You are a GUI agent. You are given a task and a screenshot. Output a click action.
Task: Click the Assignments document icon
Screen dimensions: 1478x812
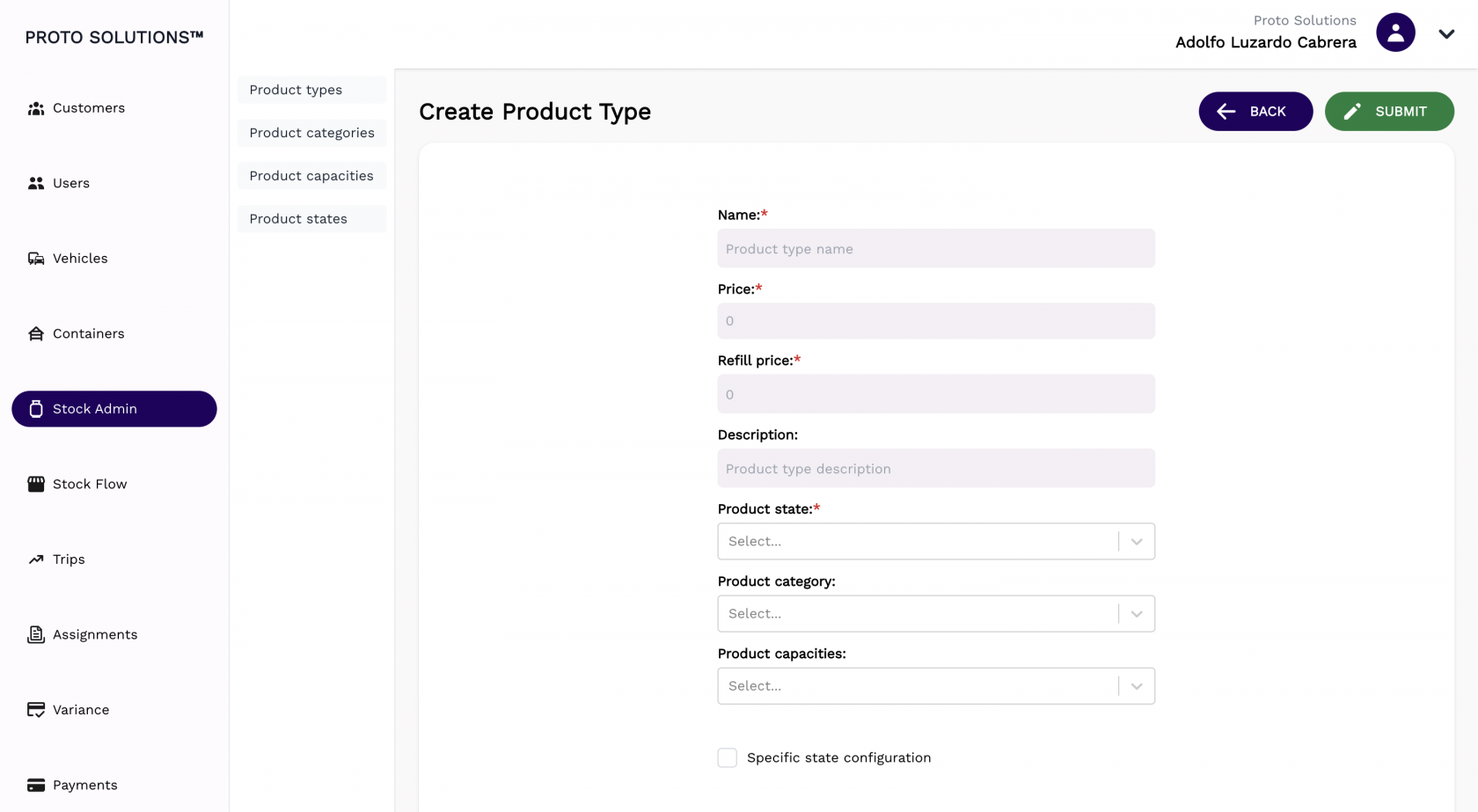36,634
